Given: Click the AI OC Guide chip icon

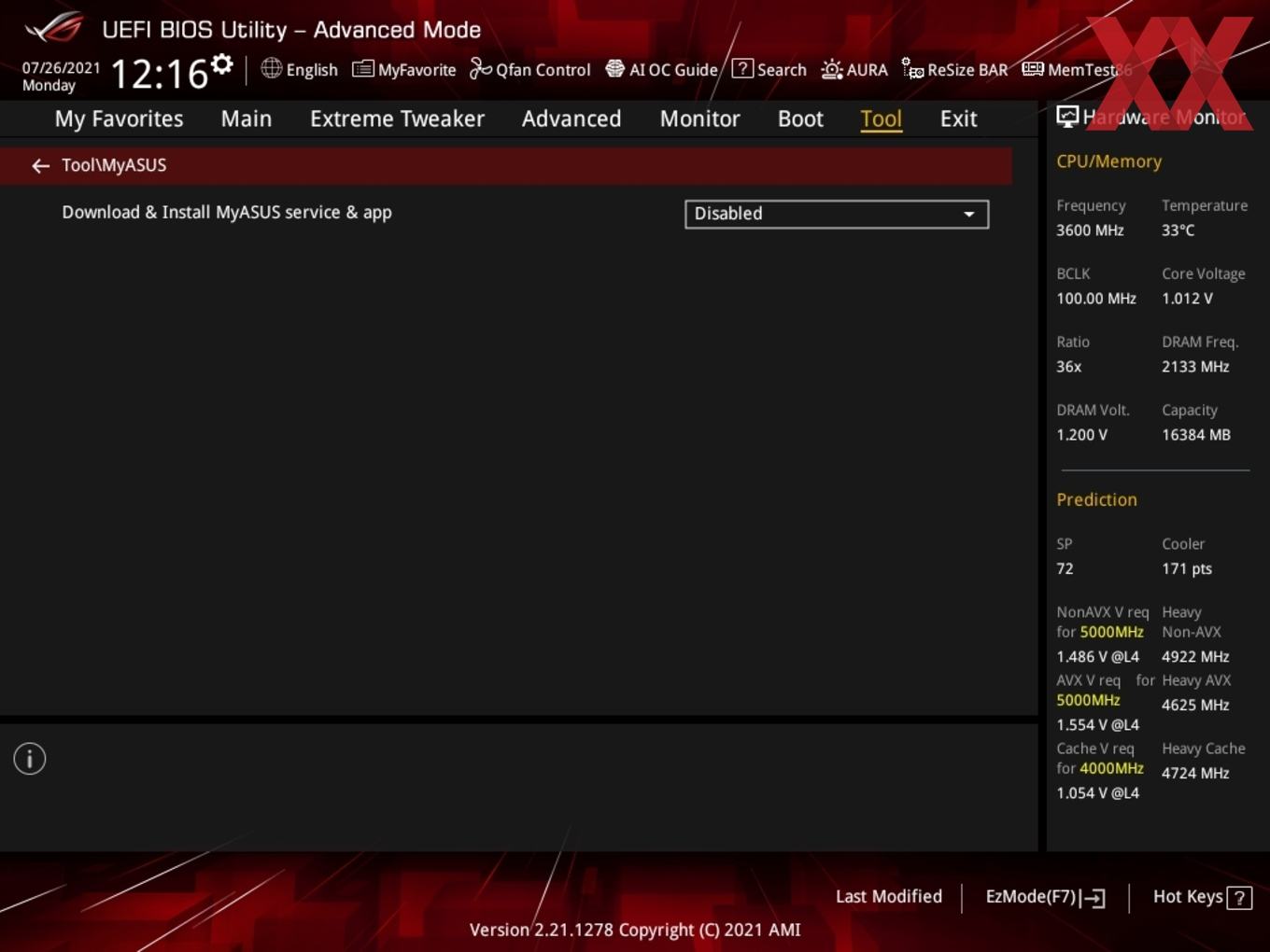Looking at the screenshot, I should pyautogui.click(x=614, y=68).
